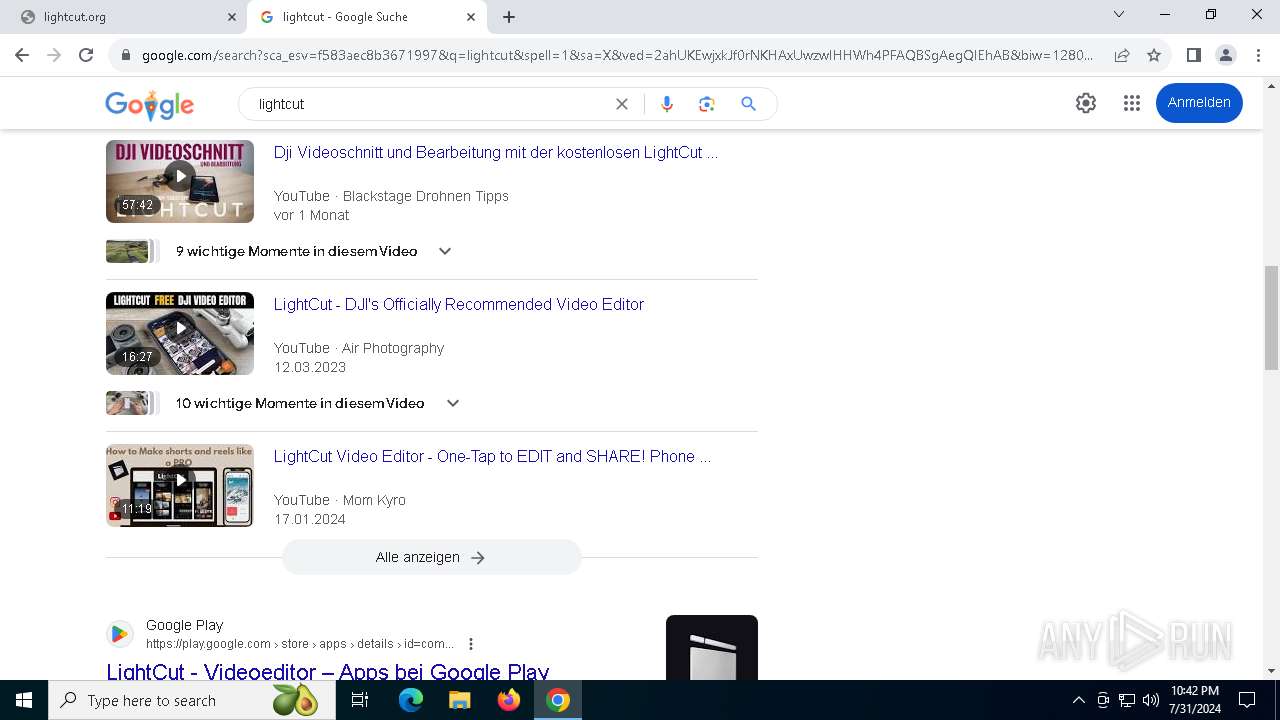Click the browser back arrow

(22, 55)
